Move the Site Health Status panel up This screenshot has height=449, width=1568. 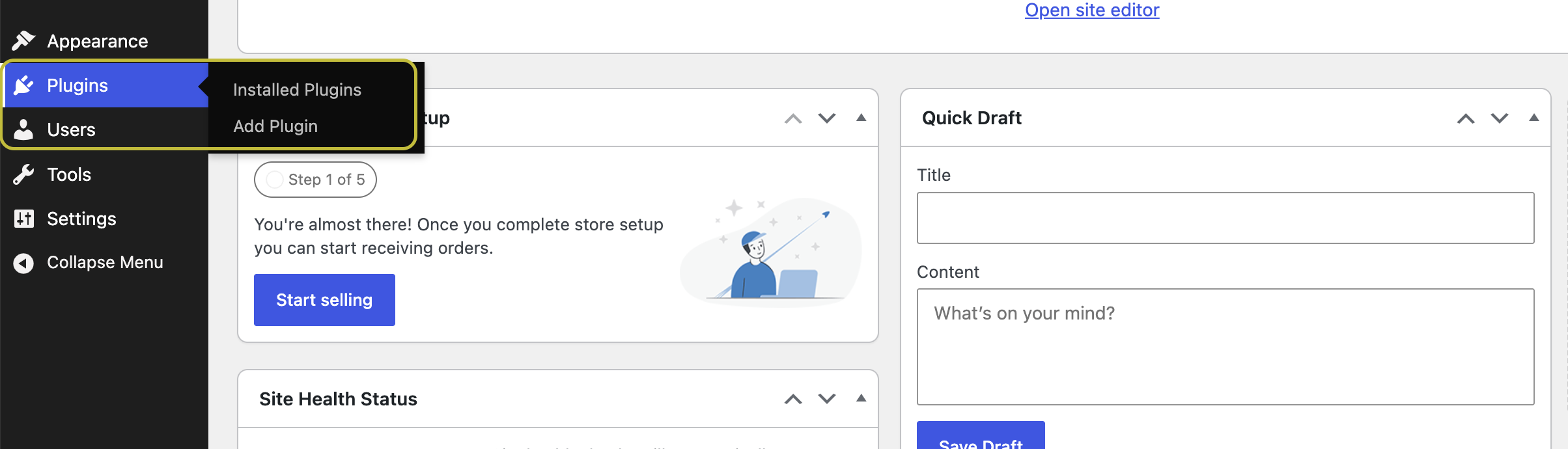[x=793, y=399]
